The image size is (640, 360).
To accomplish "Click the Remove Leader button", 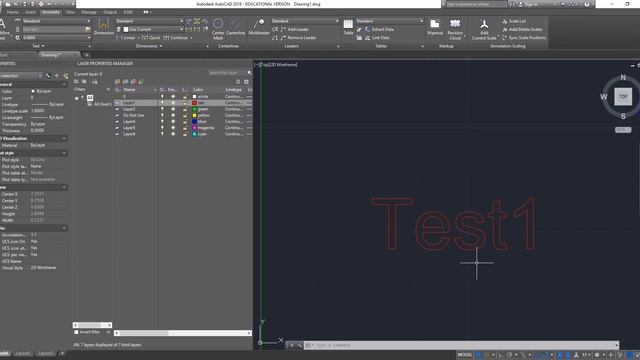I will 298,38.
